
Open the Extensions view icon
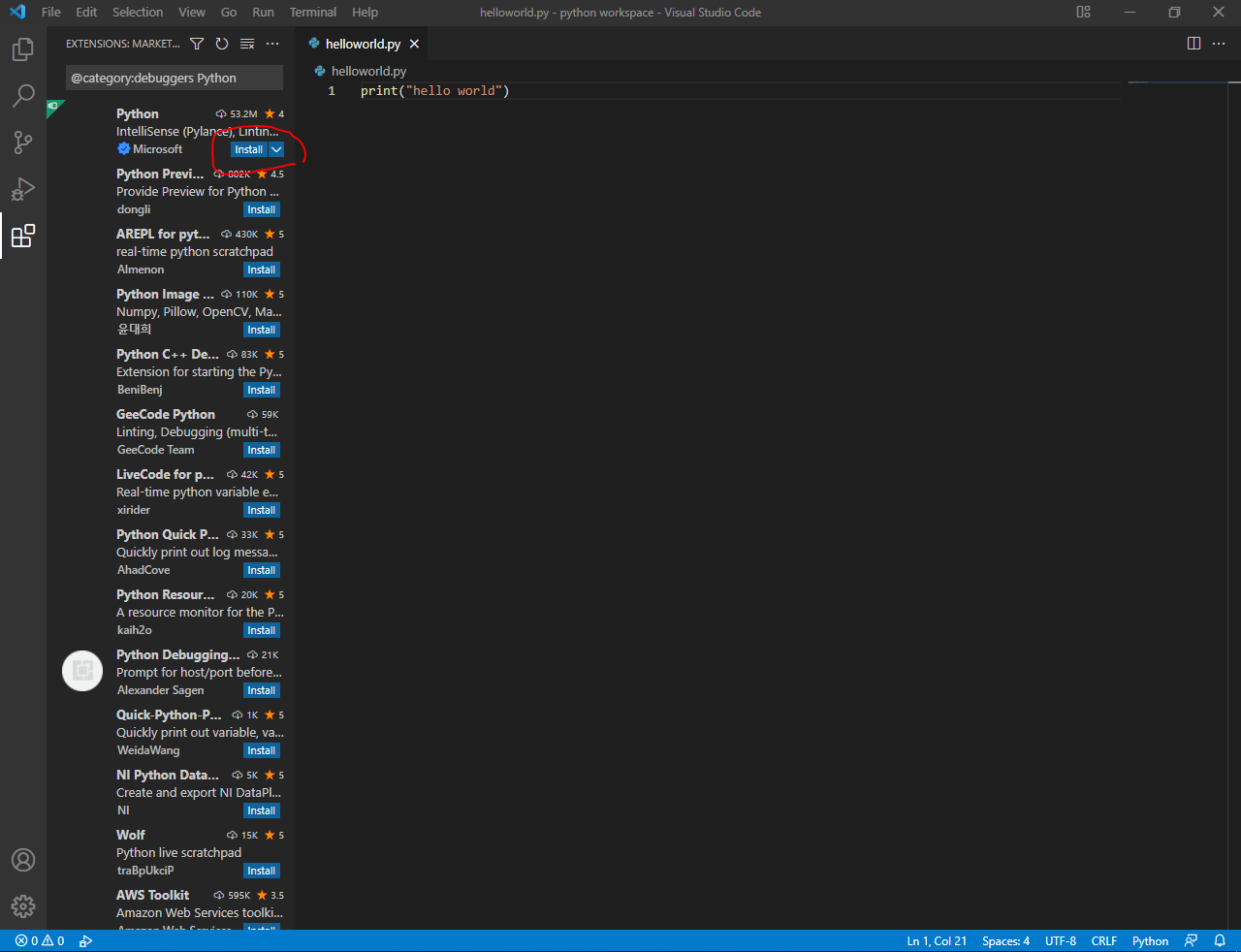[23, 236]
